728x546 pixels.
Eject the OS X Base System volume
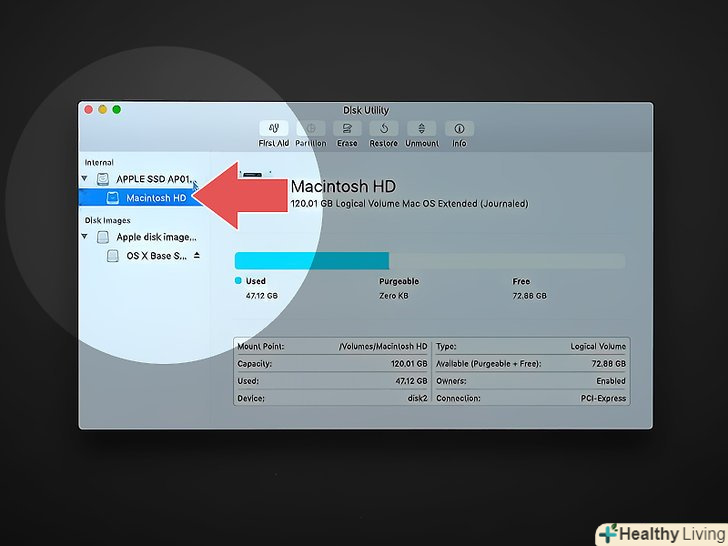197,255
